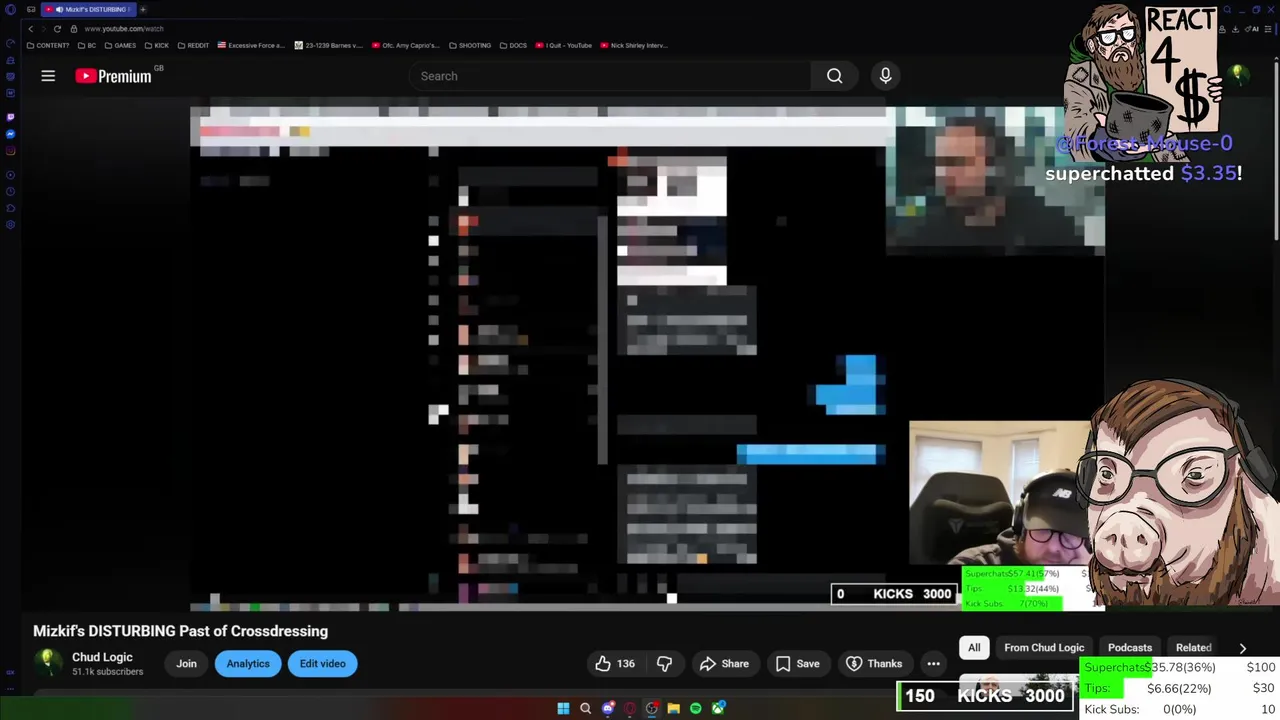Open CONTENT? bookmarks folder
The image size is (1280, 720).
pos(48,45)
